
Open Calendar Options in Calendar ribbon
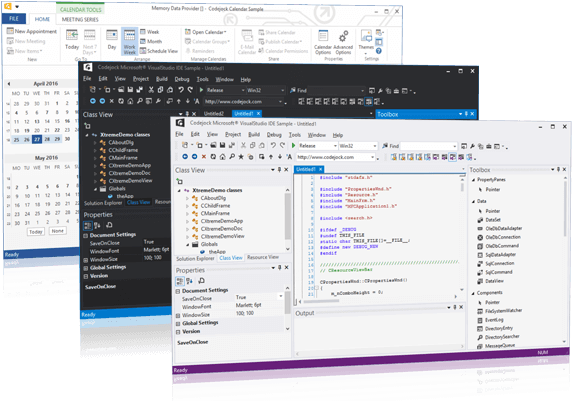[323, 42]
